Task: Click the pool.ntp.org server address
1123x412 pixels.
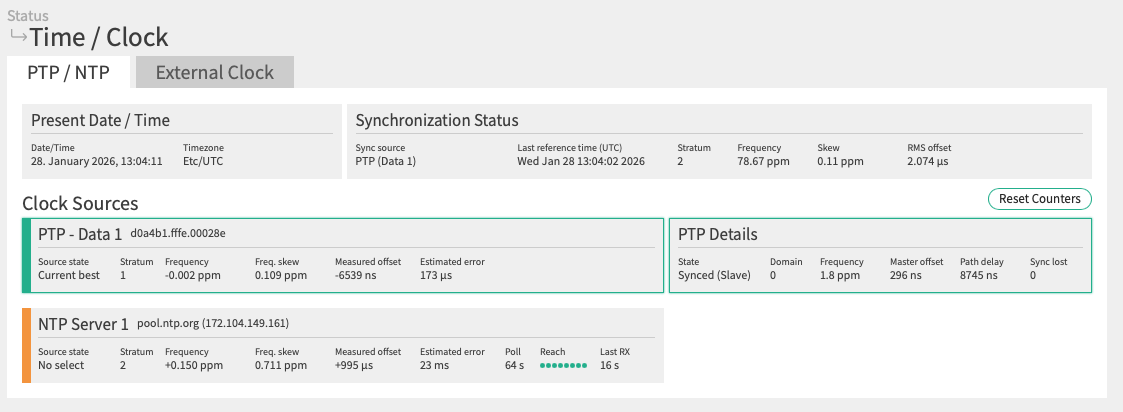Action: point(213,324)
